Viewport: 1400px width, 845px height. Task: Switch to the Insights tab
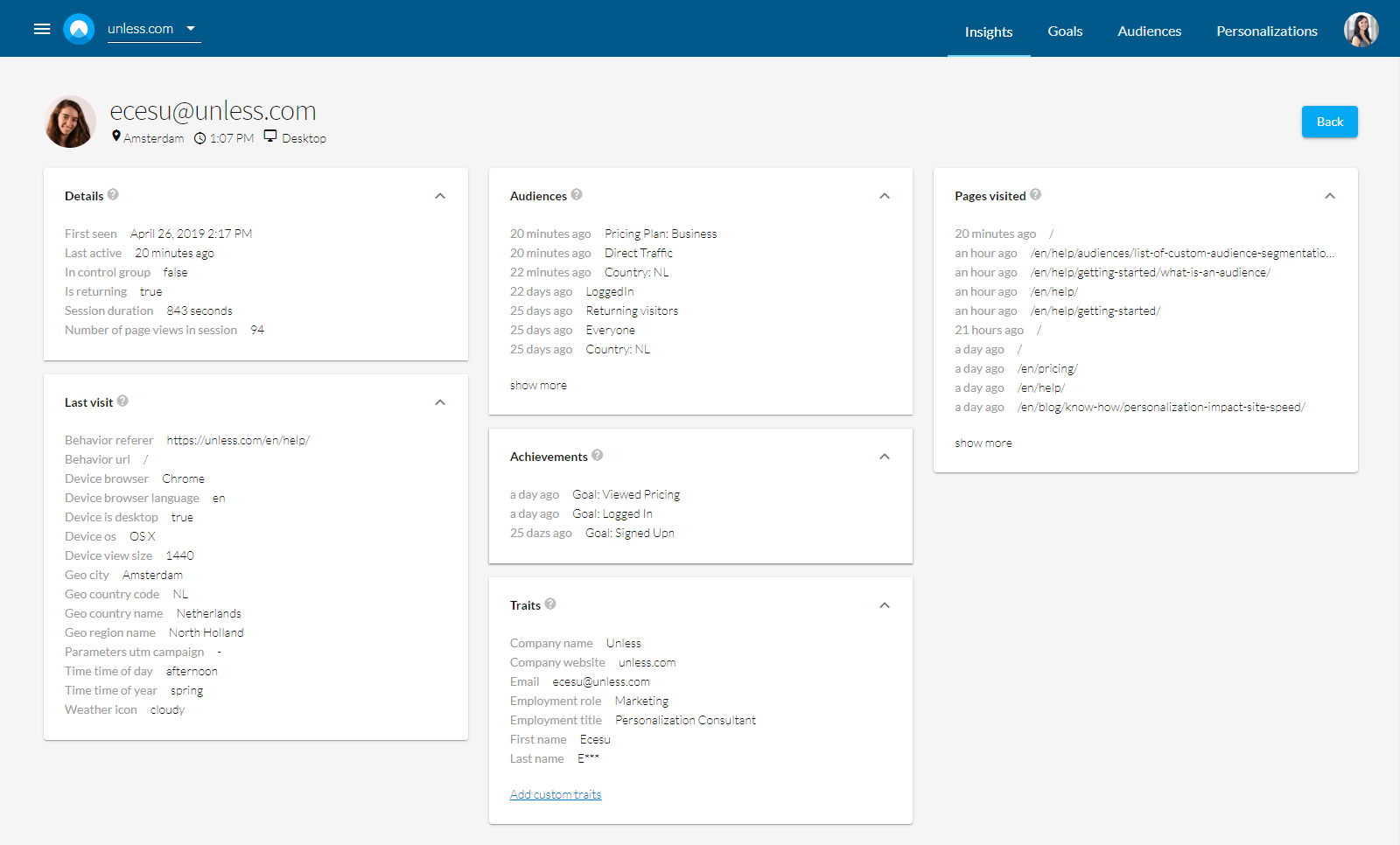point(989,31)
